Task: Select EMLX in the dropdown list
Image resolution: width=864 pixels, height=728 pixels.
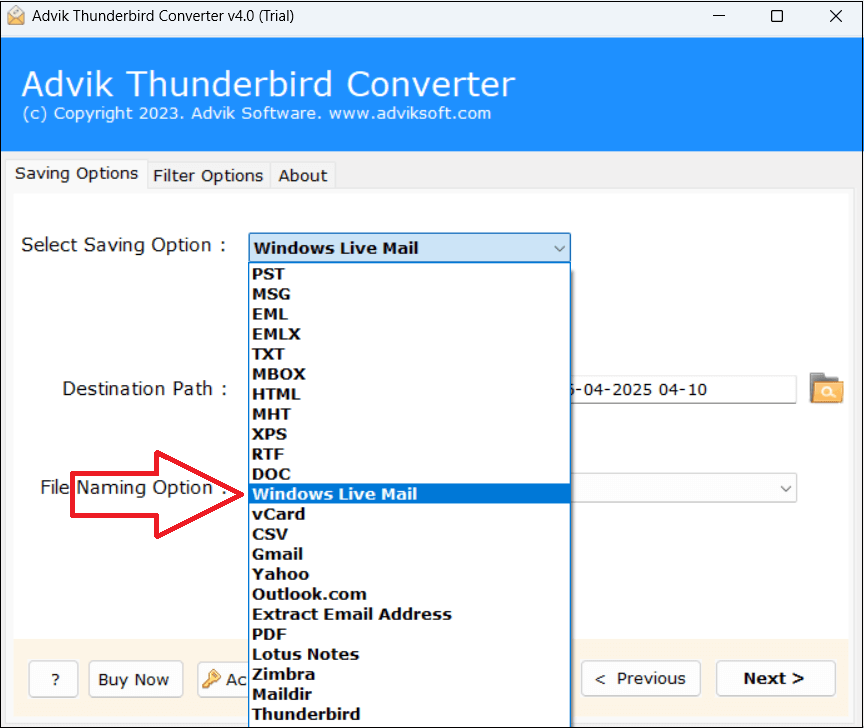Action: [x=409, y=334]
